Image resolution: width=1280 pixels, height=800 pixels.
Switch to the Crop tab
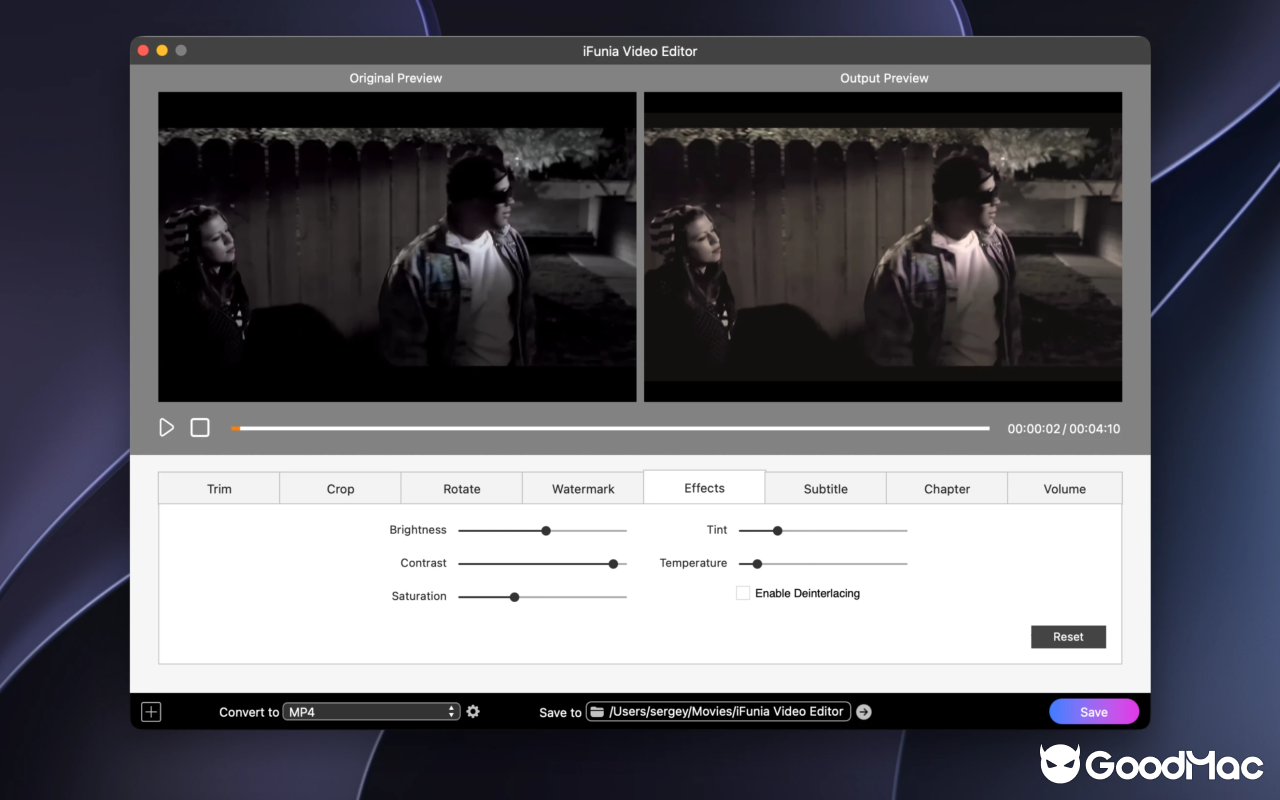(340, 489)
